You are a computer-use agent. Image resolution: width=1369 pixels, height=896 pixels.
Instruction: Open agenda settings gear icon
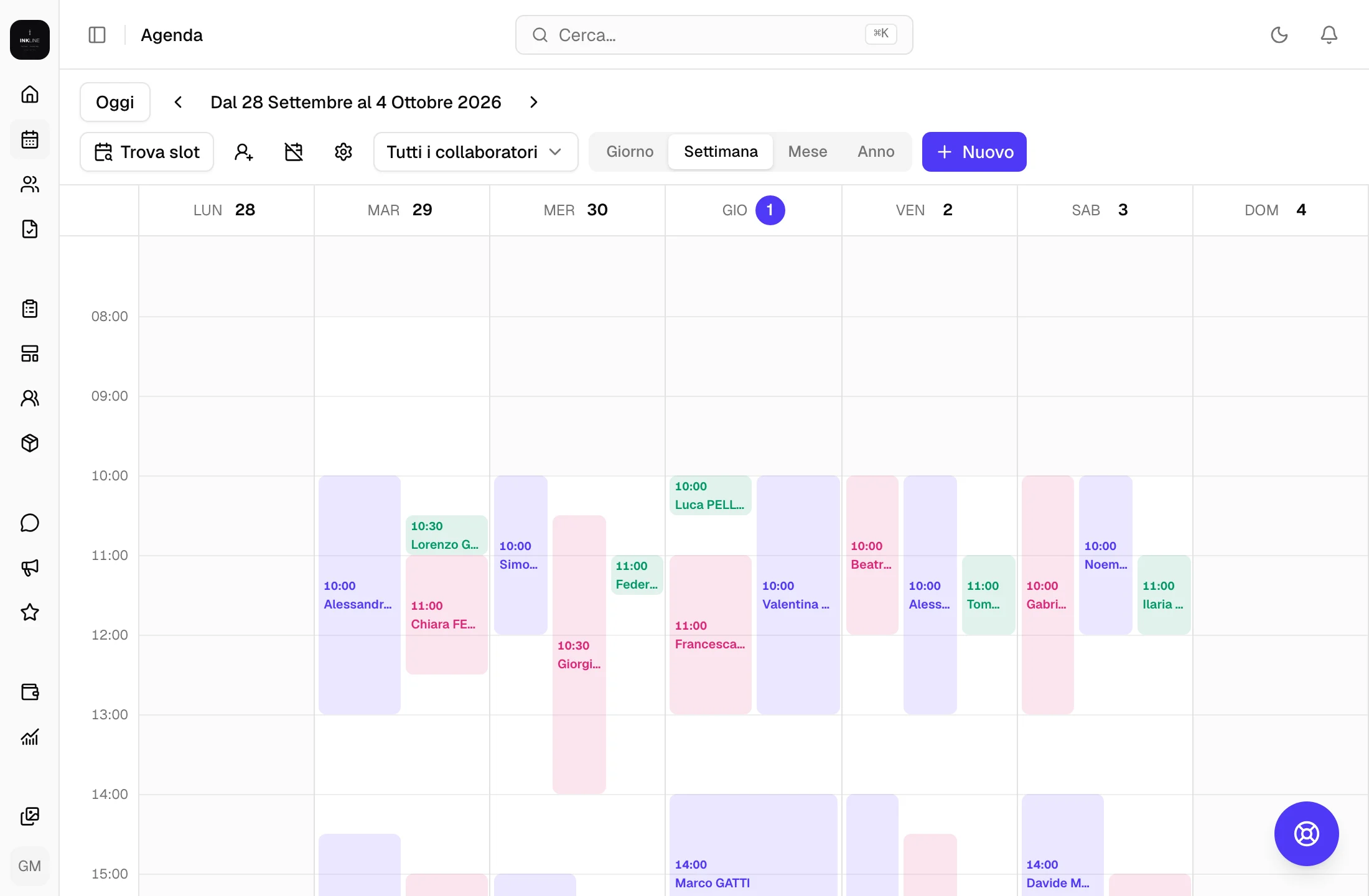coord(343,152)
